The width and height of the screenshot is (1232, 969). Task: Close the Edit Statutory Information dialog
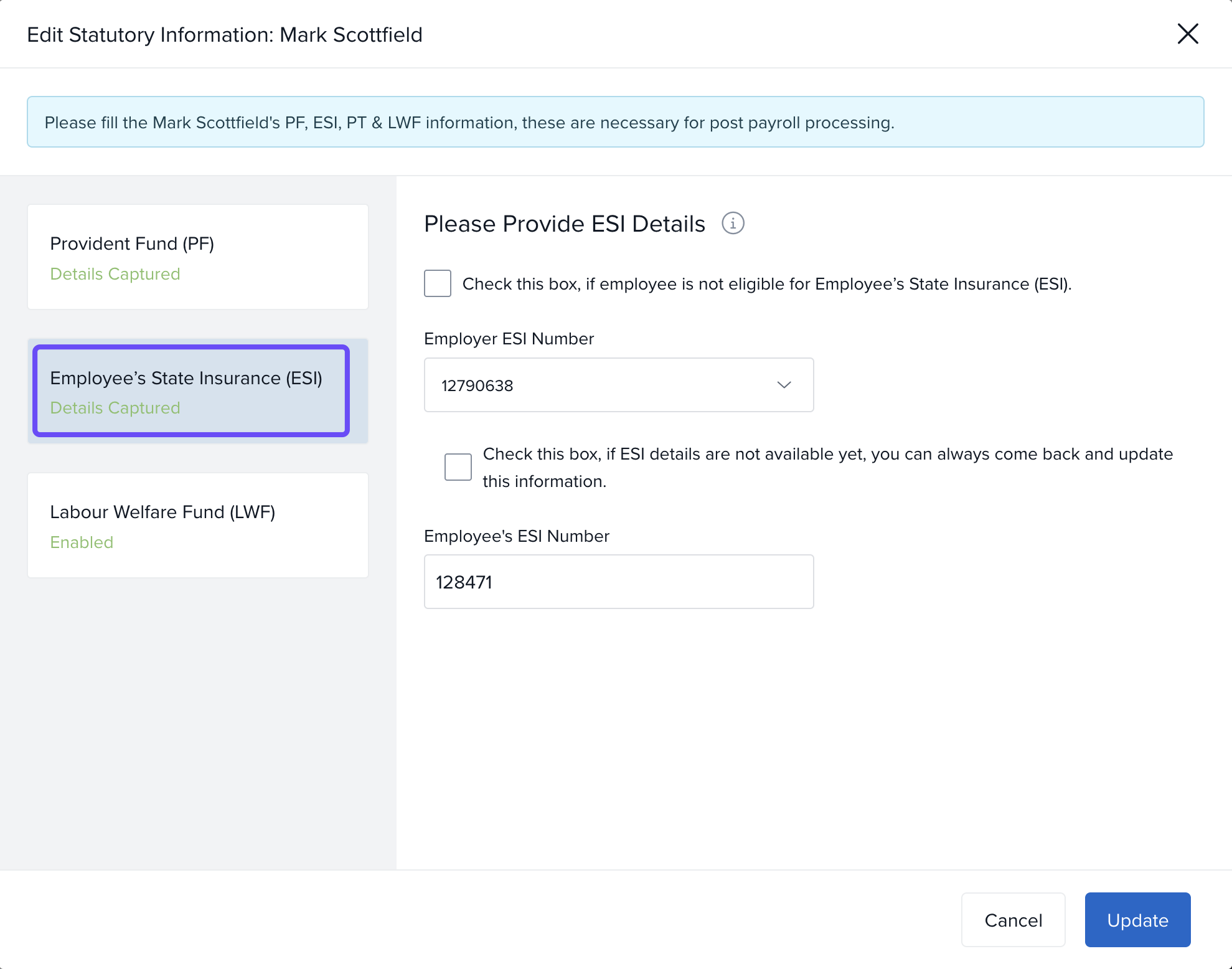pos(1187,34)
